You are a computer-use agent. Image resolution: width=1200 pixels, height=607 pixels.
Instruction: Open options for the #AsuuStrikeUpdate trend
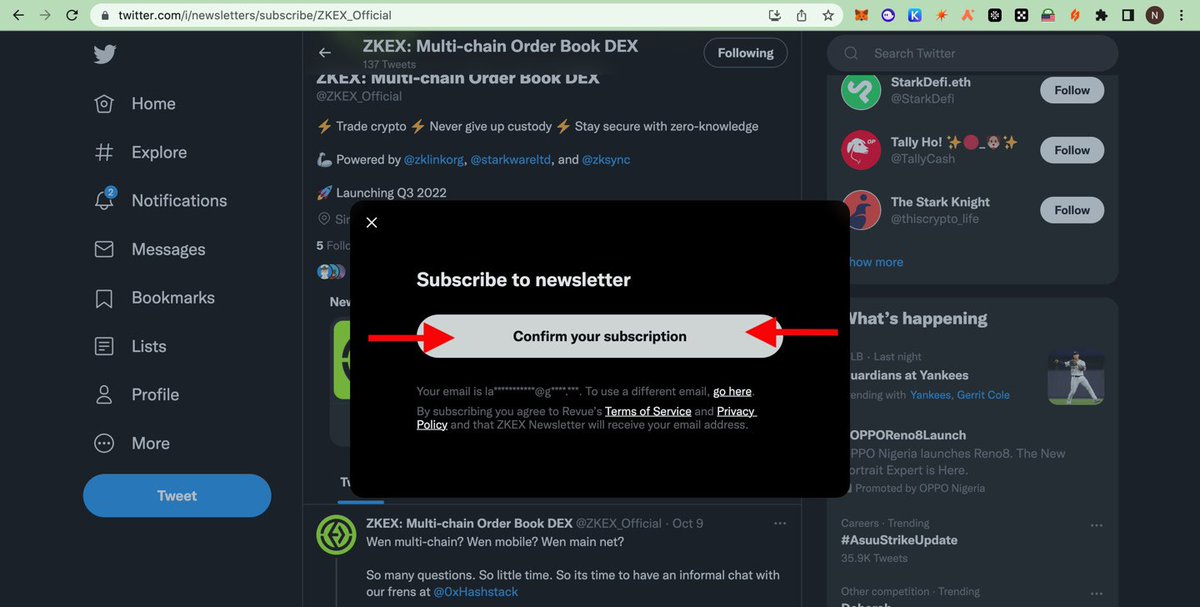pos(1096,525)
